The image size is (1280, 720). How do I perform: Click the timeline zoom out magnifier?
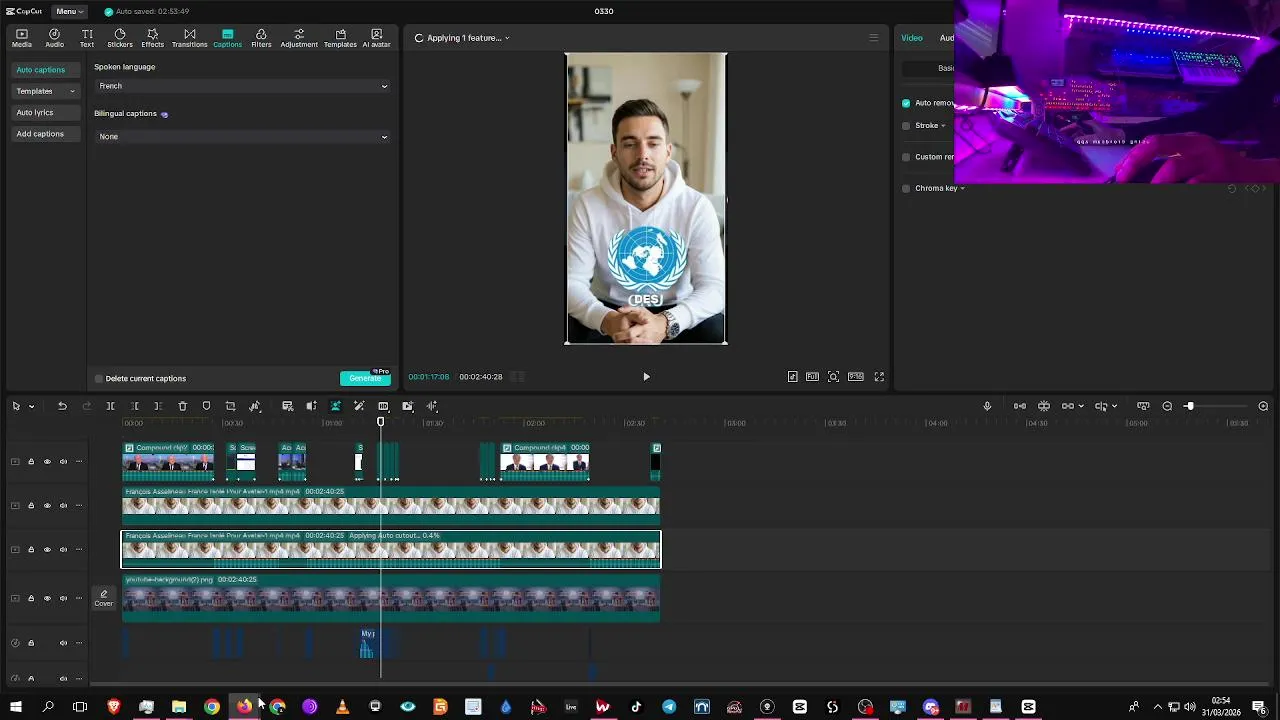coord(1167,406)
